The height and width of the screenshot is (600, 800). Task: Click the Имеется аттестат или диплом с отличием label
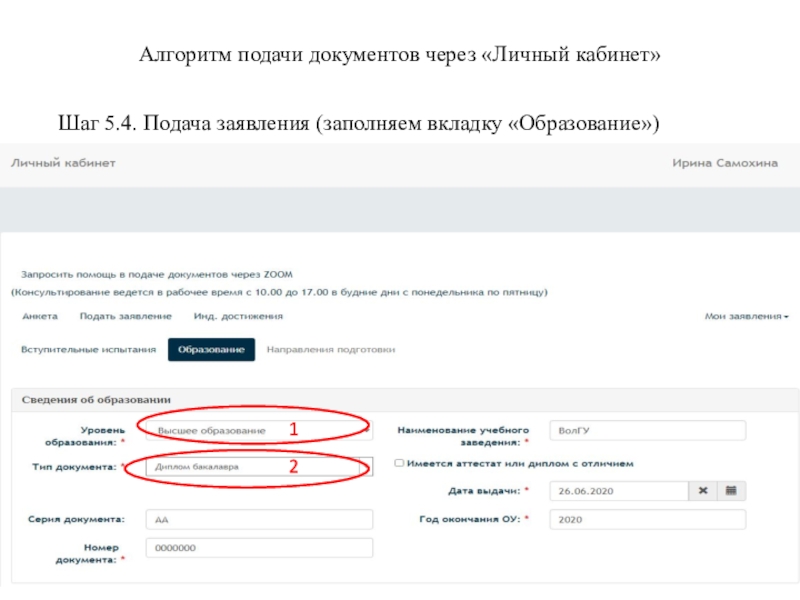(520, 464)
